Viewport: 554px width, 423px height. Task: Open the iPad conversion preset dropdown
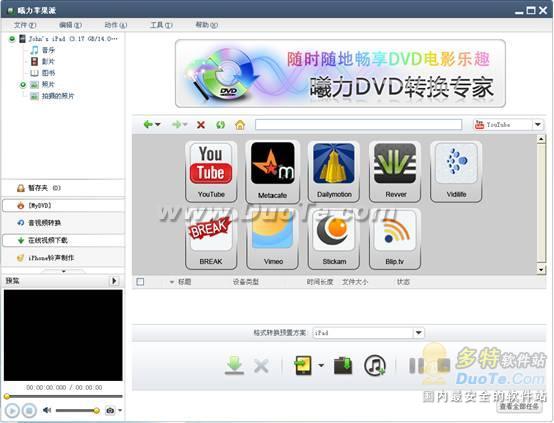(419, 333)
